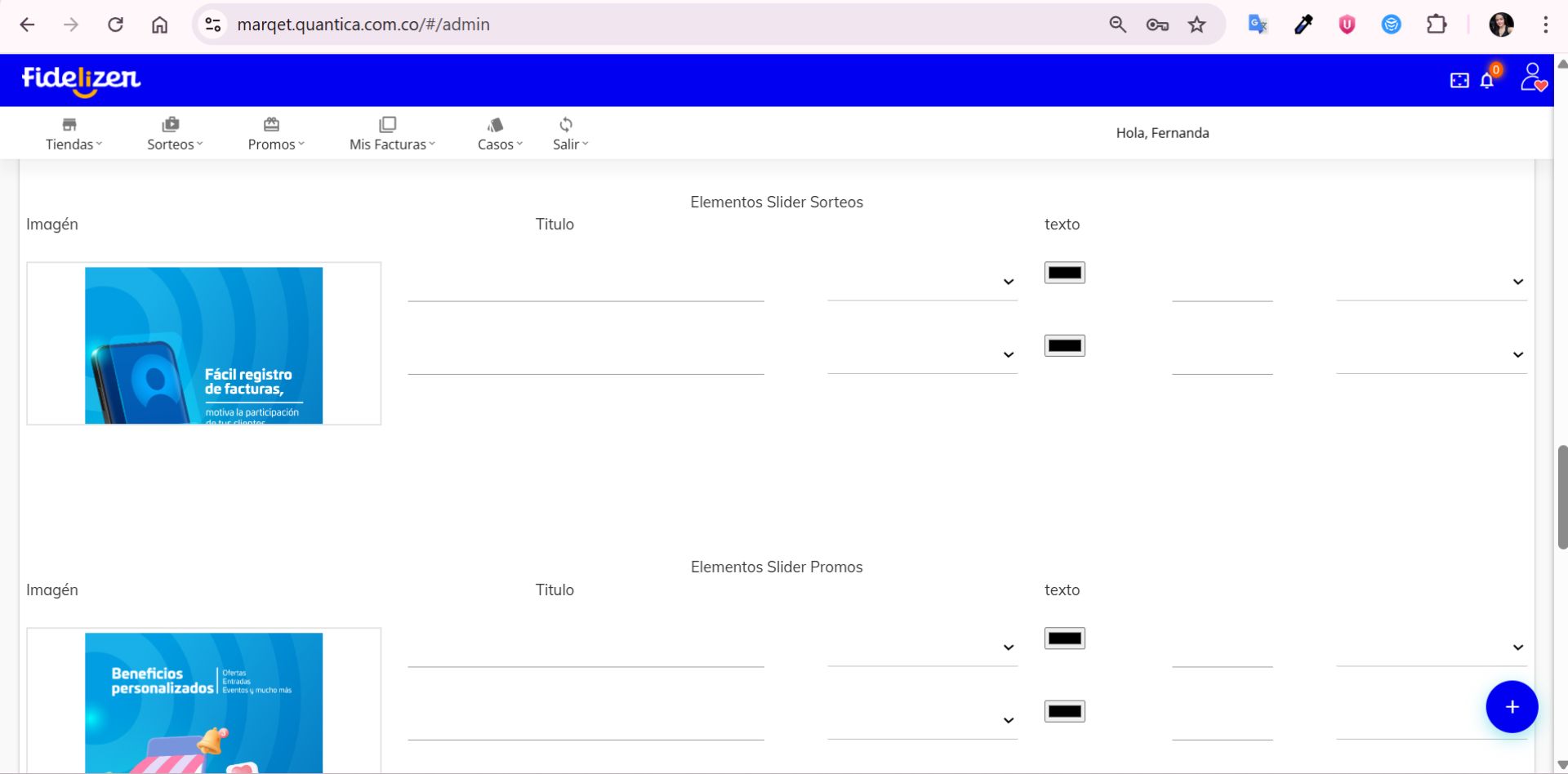
Task: Click the Google Translate extension icon
Action: (1257, 24)
